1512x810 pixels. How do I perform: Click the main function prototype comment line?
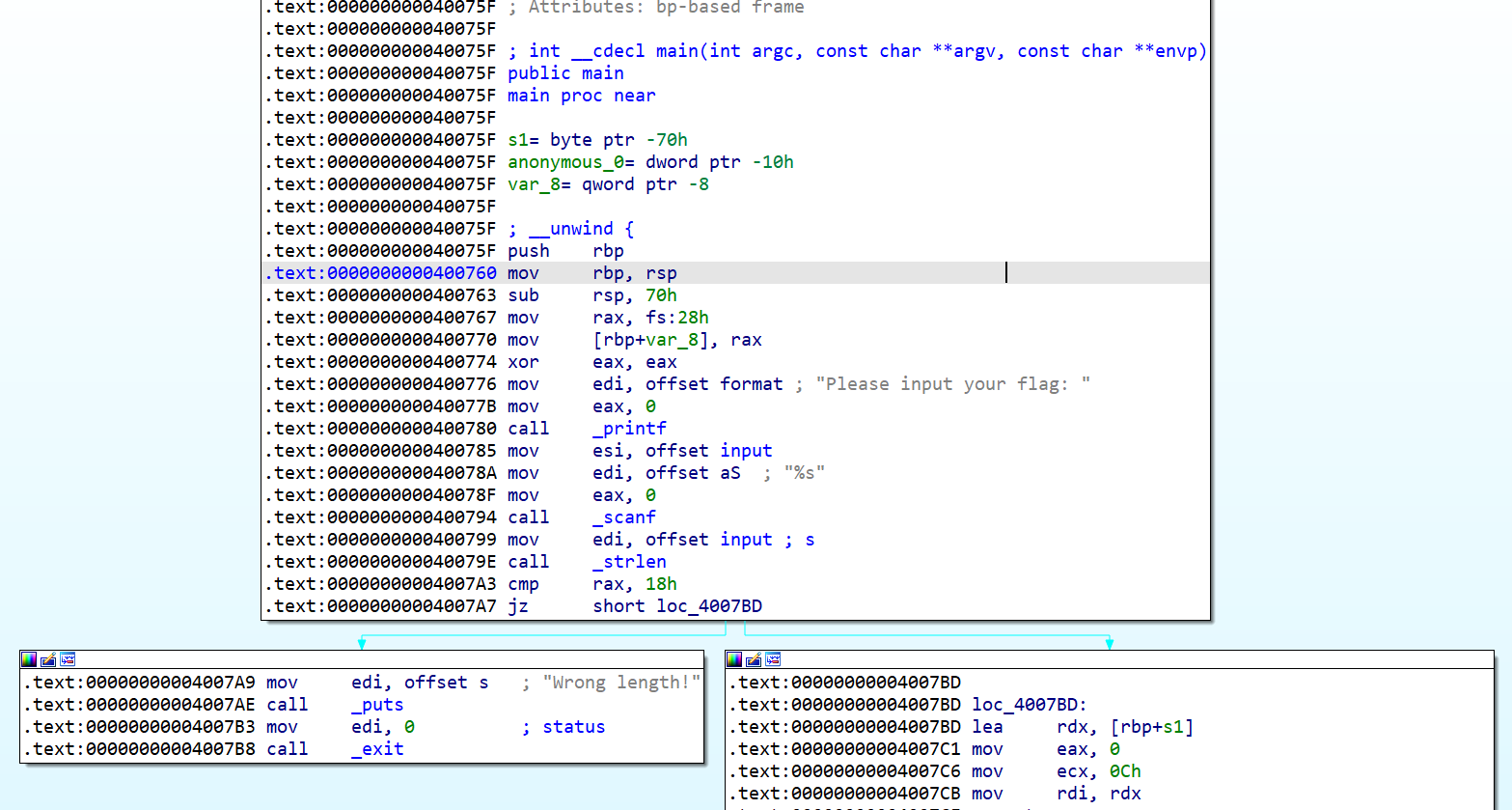tap(858, 51)
